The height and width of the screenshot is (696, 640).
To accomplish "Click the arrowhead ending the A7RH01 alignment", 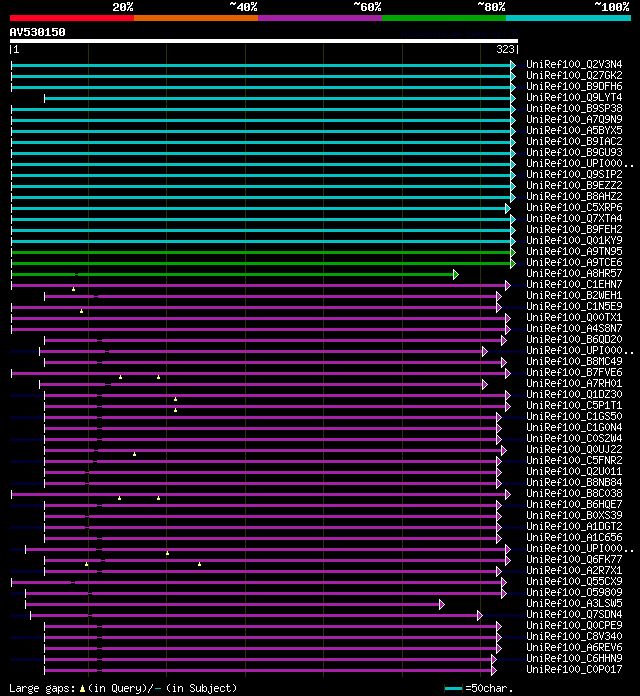I will coord(485,384).
